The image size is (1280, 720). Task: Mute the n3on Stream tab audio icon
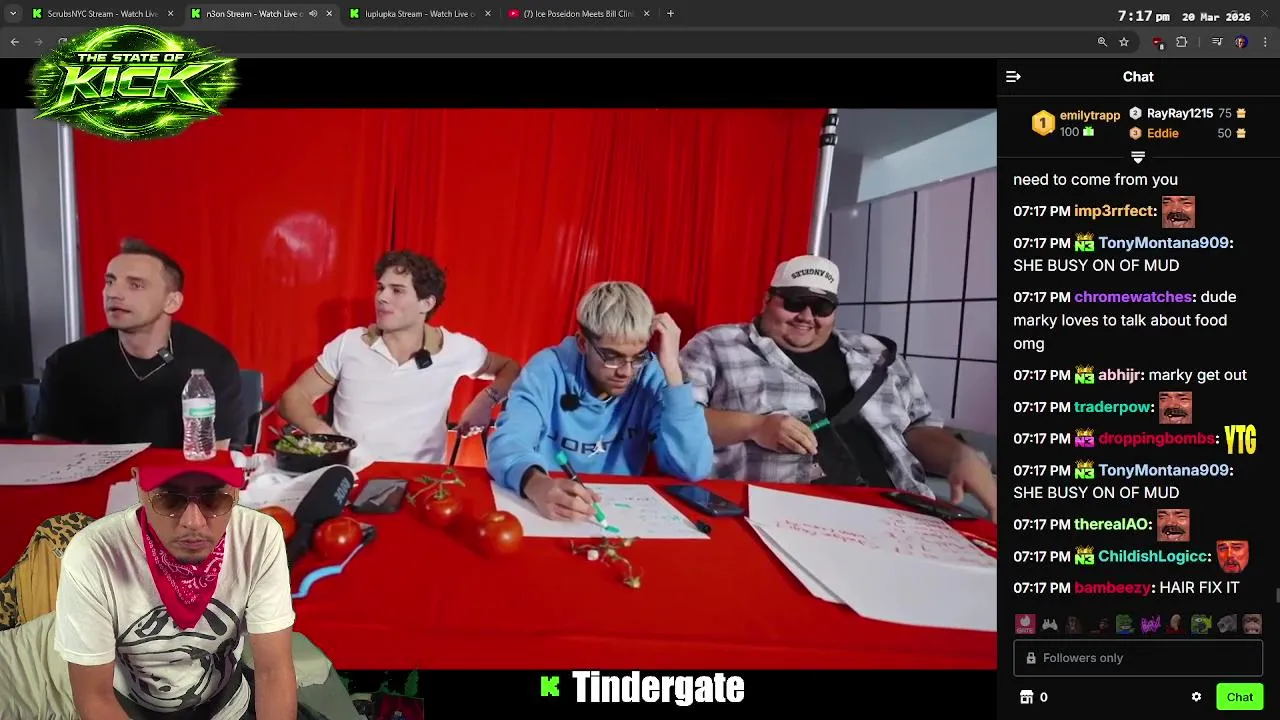click(x=313, y=14)
